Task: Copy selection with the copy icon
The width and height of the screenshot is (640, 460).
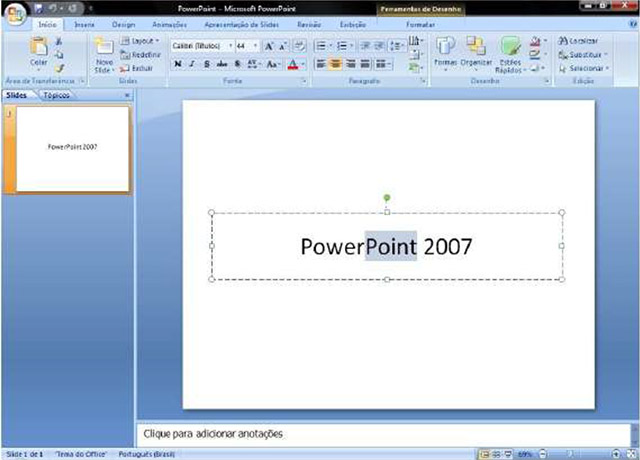Action: pyautogui.click(x=59, y=55)
